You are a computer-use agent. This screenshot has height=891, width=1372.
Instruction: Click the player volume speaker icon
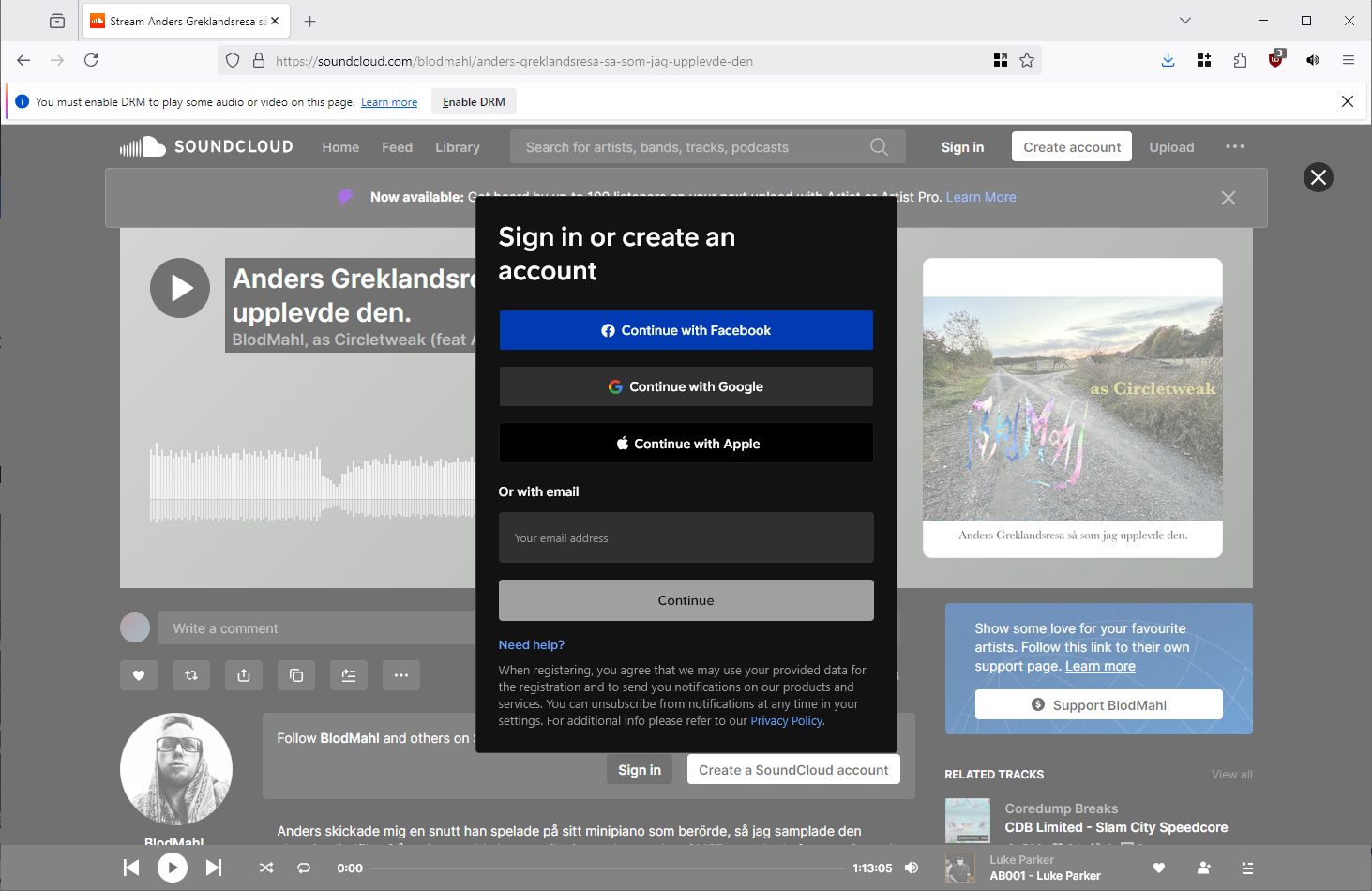(912, 868)
